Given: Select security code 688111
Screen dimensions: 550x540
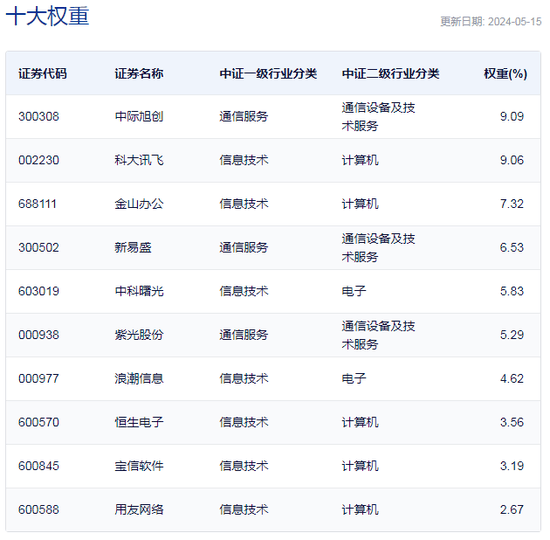Looking at the screenshot, I should pyautogui.click(x=37, y=204).
